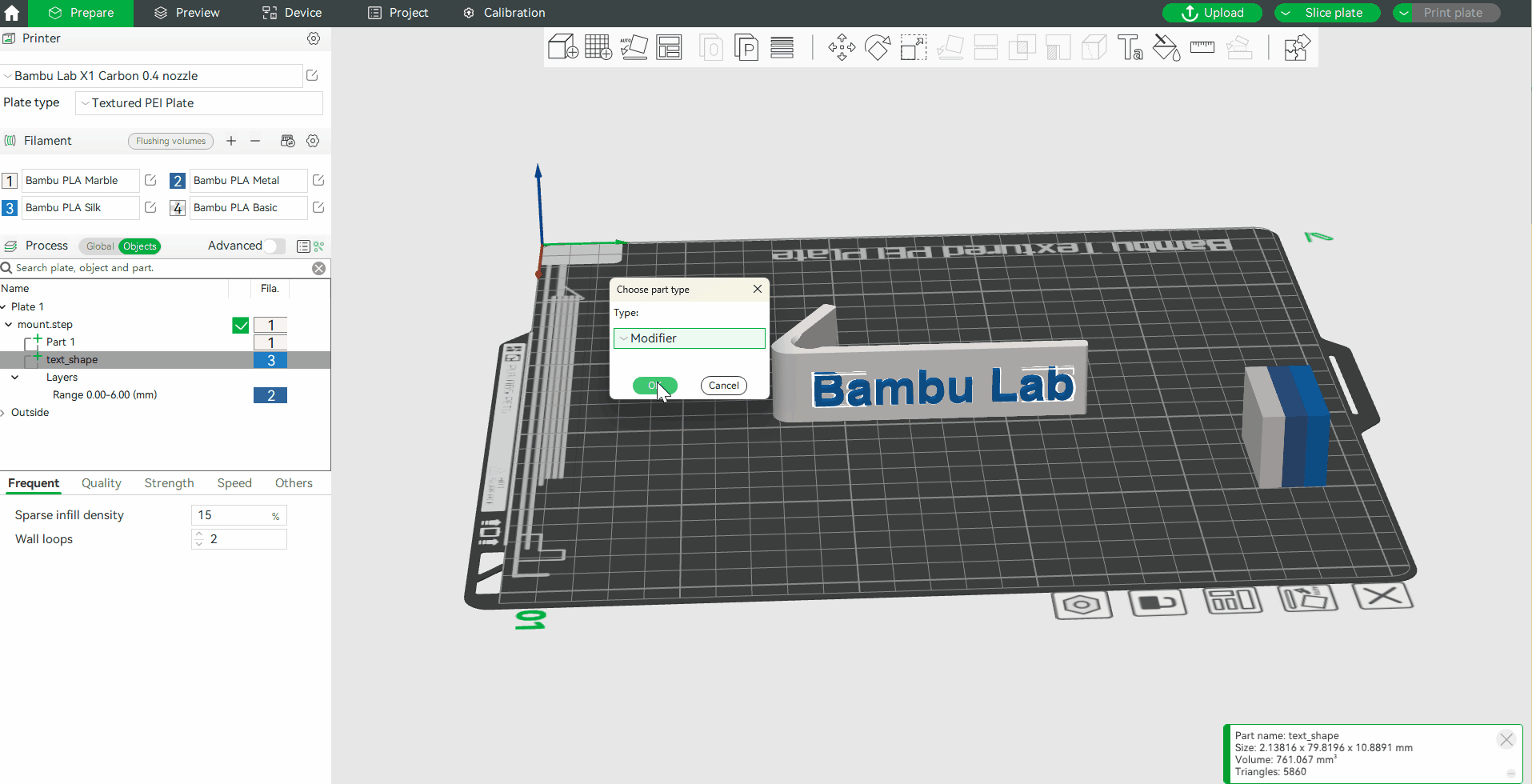Collapse the mount.step tree node
1532x784 pixels.
click(x=8, y=325)
